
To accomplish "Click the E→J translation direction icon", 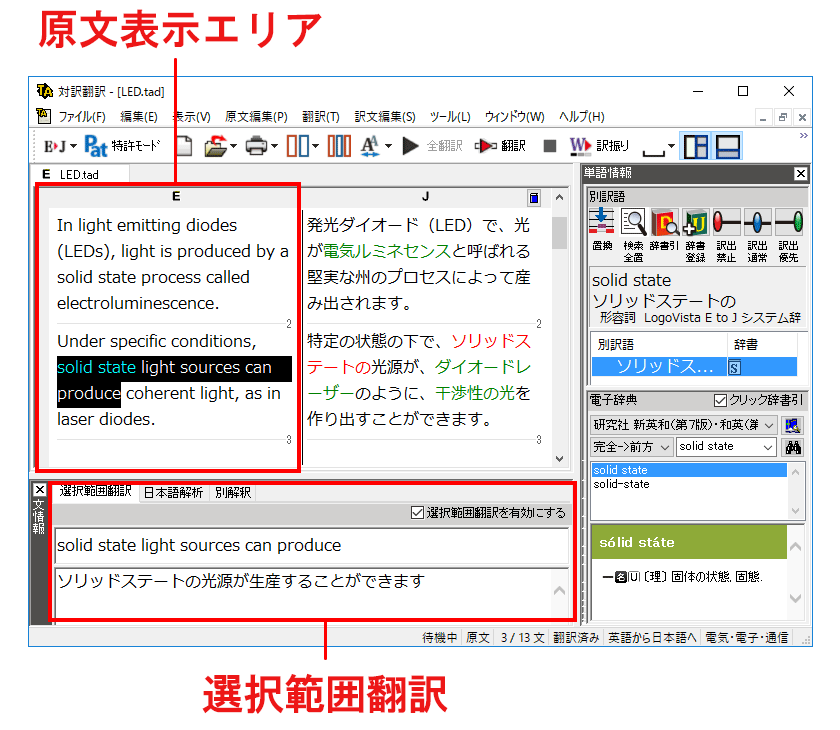I will [x=55, y=146].
